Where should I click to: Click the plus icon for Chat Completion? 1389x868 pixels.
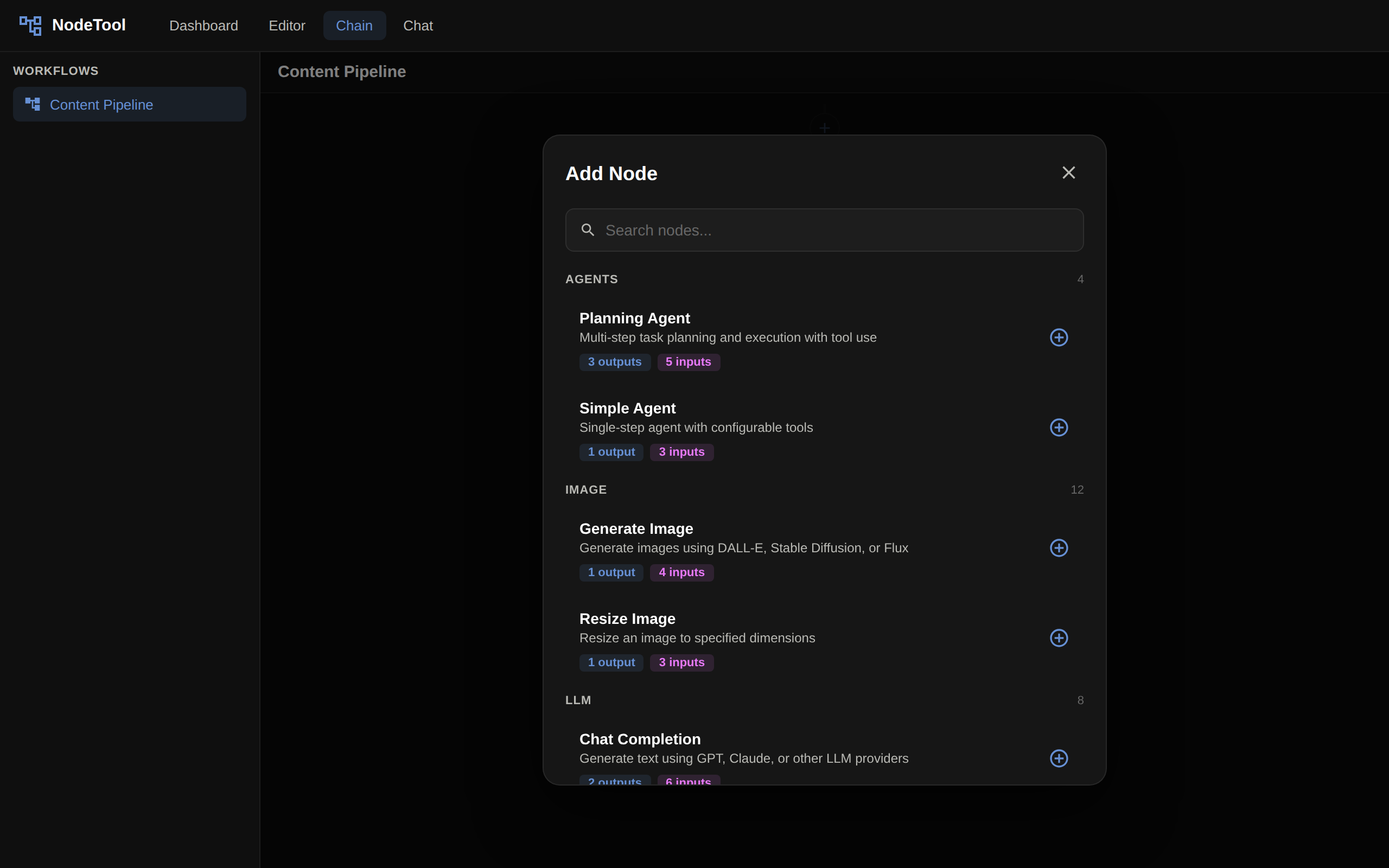1059,758
